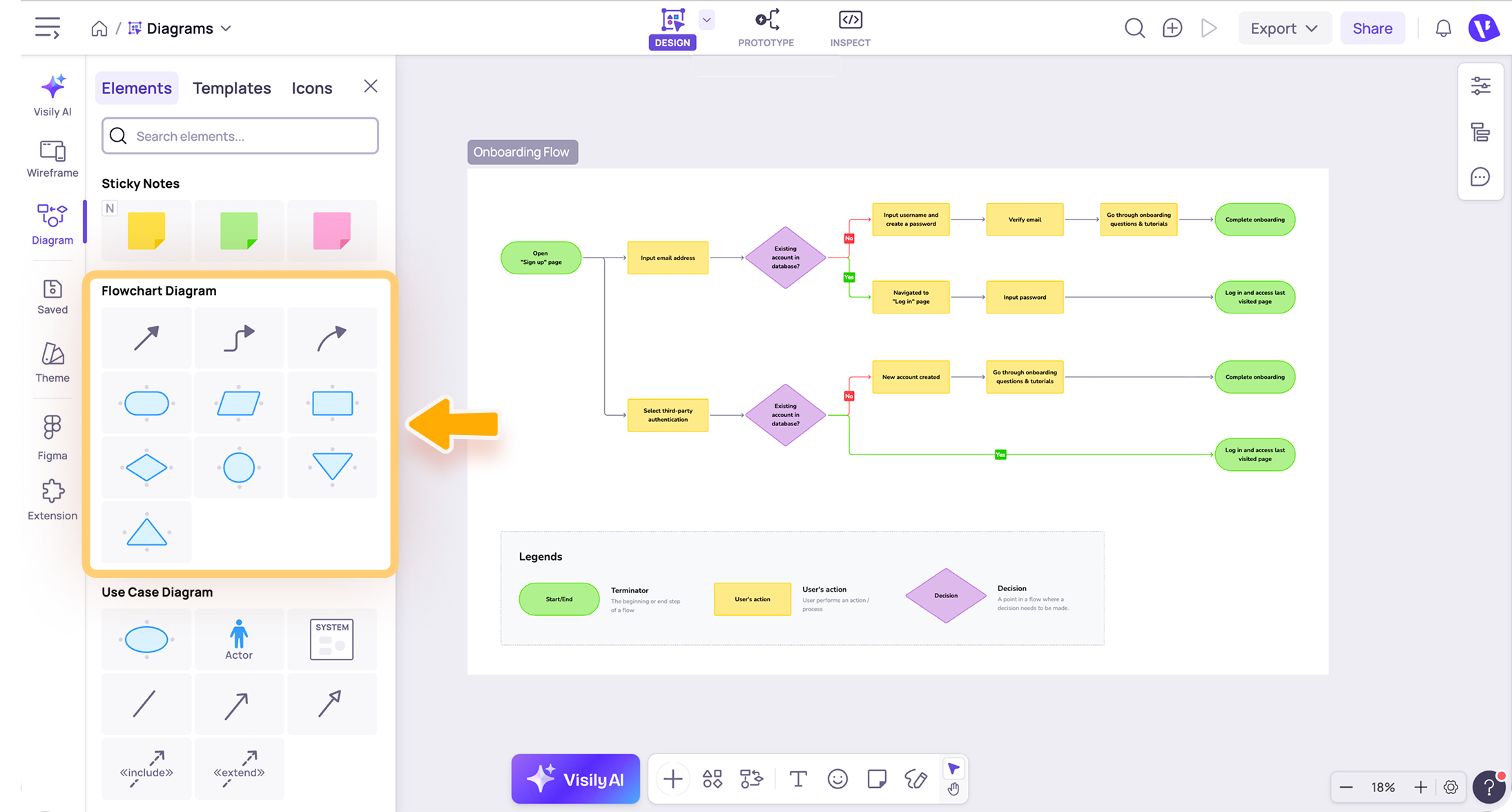The height and width of the screenshot is (812, 1512).
Task: Select the curved arrow connector
Action: tap(331, 338)
